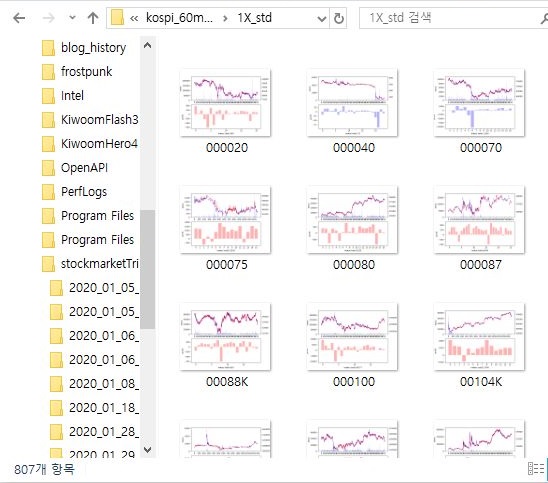Click the Forward navigation arrow
The image size is (548, 483).
48,18
